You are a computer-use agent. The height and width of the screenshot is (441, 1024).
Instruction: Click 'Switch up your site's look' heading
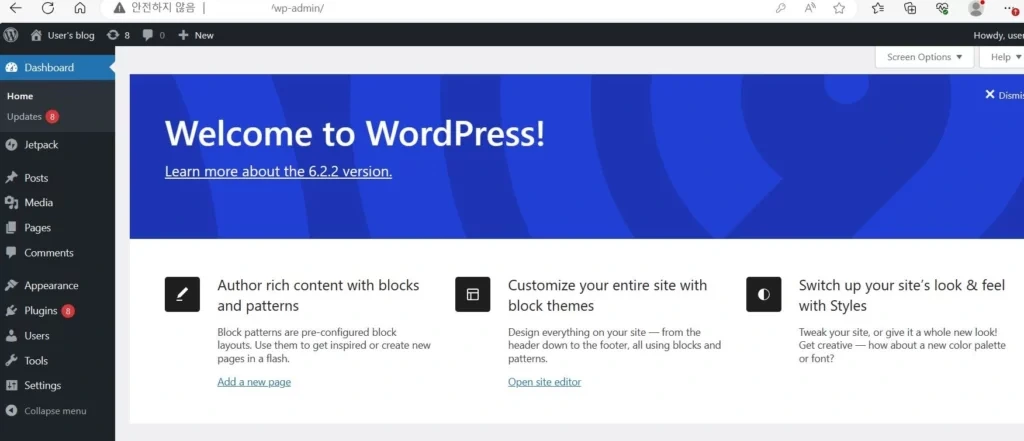[902, 295]
